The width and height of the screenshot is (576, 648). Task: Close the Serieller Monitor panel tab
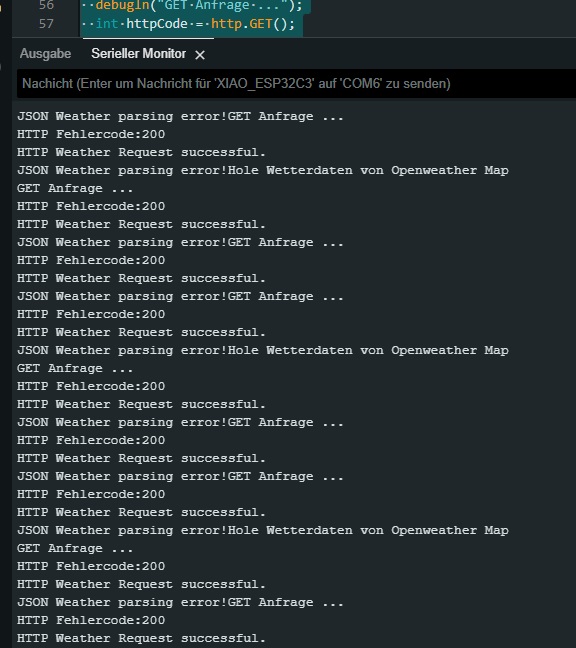pyautogui.click(x=200, y=55)
